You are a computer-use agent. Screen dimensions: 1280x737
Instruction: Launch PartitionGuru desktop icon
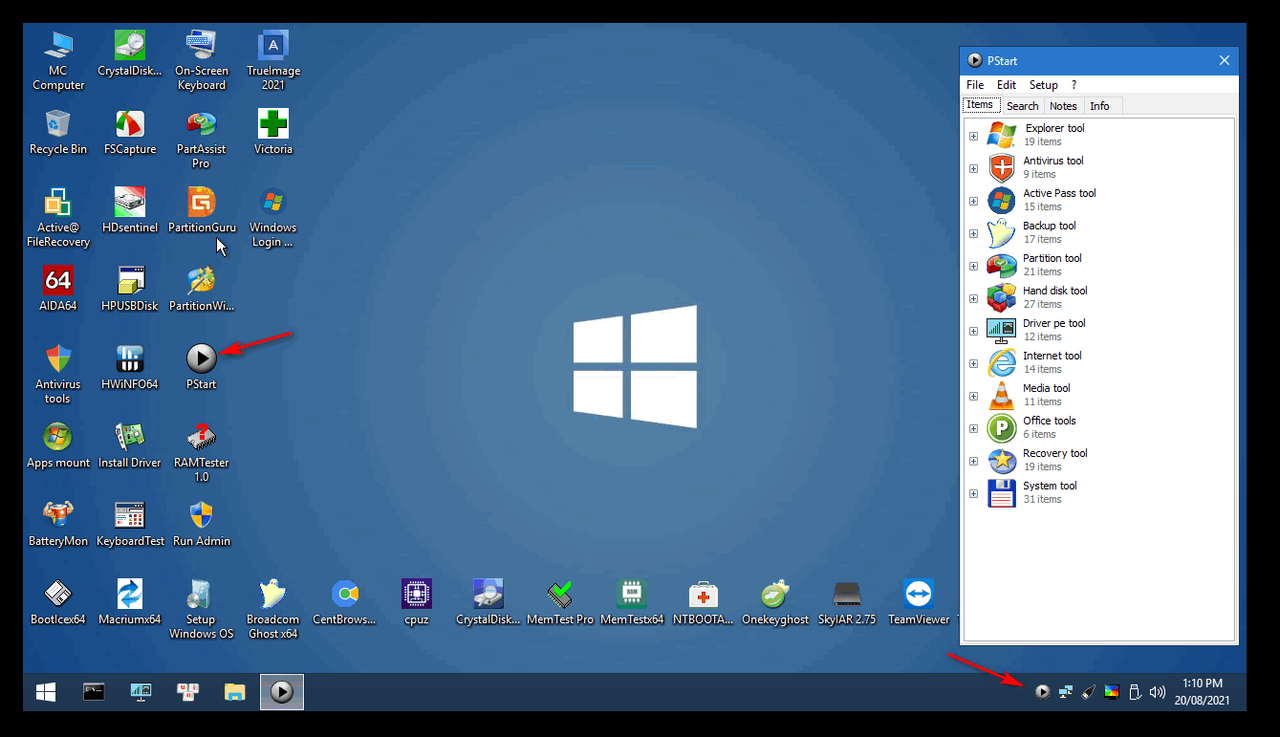201,210
